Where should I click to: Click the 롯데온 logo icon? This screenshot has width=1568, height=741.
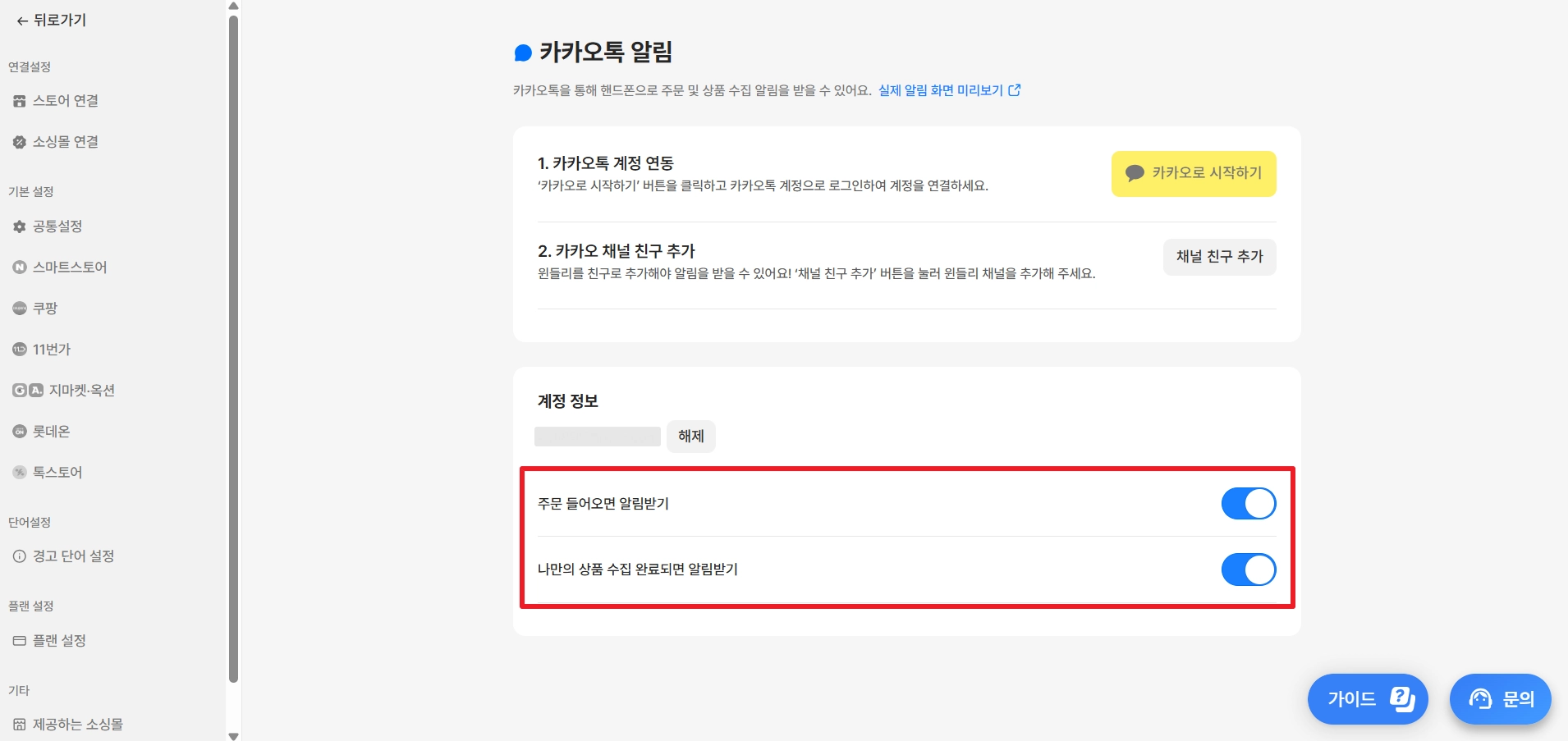[x=20, y=432]
